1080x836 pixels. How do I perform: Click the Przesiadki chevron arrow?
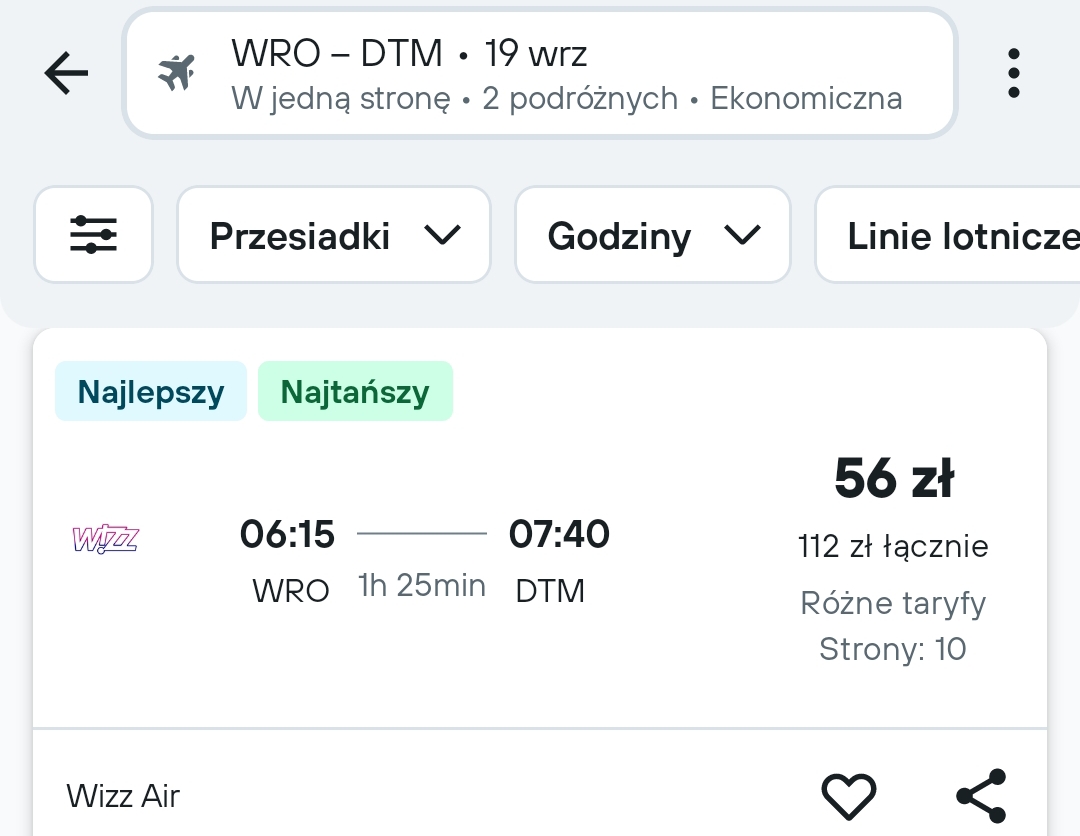pos(442,236)
